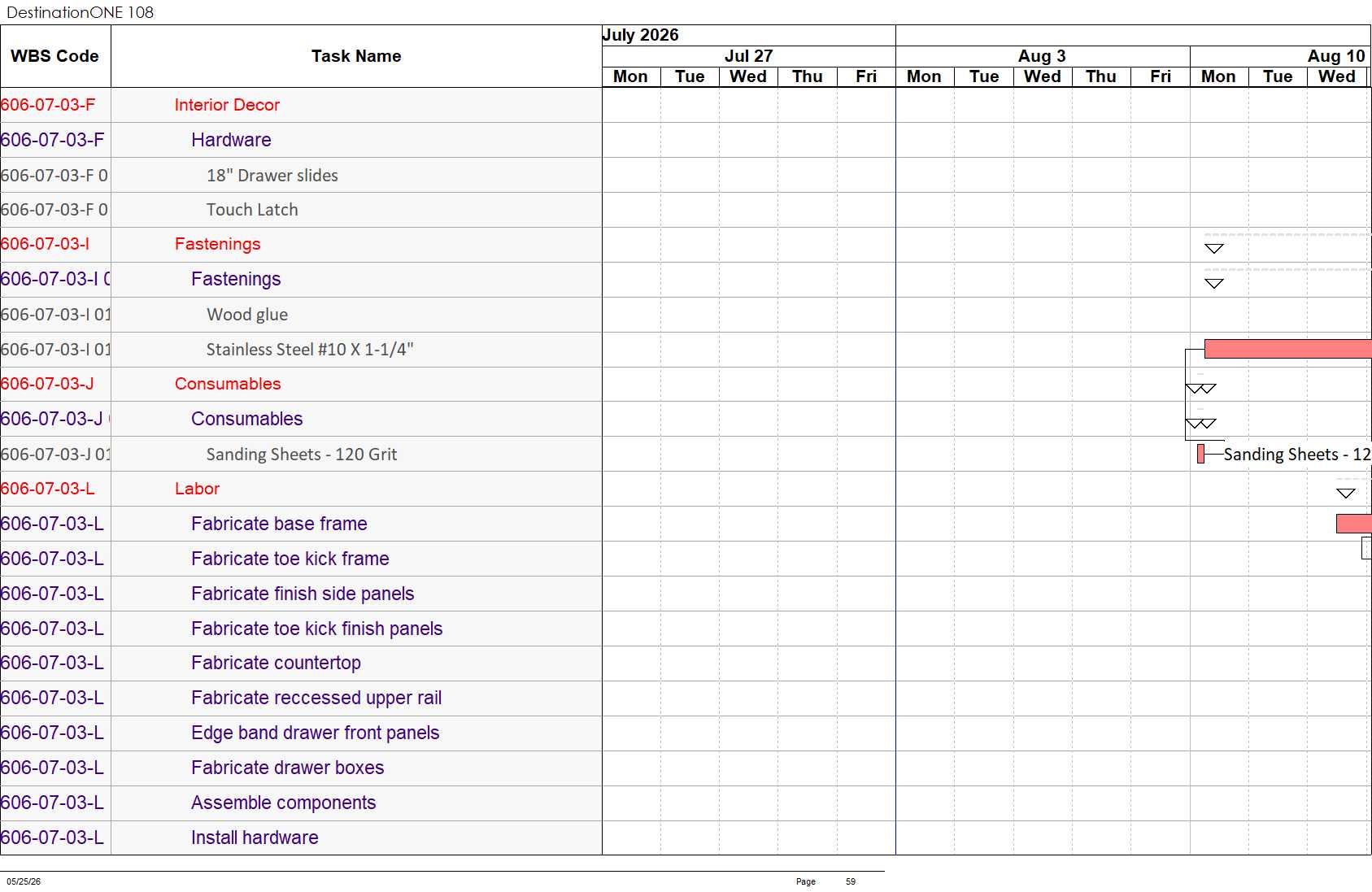Select the Sanding Sheets small red bar
This screenshot has height=892, width=1372.
click(x=1200, y=454)
